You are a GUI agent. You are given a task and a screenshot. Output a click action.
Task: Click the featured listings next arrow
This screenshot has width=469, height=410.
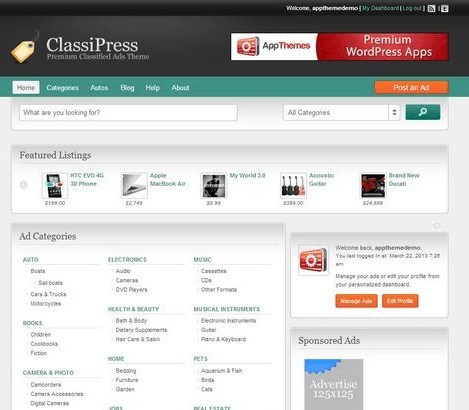tap(436, 225)
